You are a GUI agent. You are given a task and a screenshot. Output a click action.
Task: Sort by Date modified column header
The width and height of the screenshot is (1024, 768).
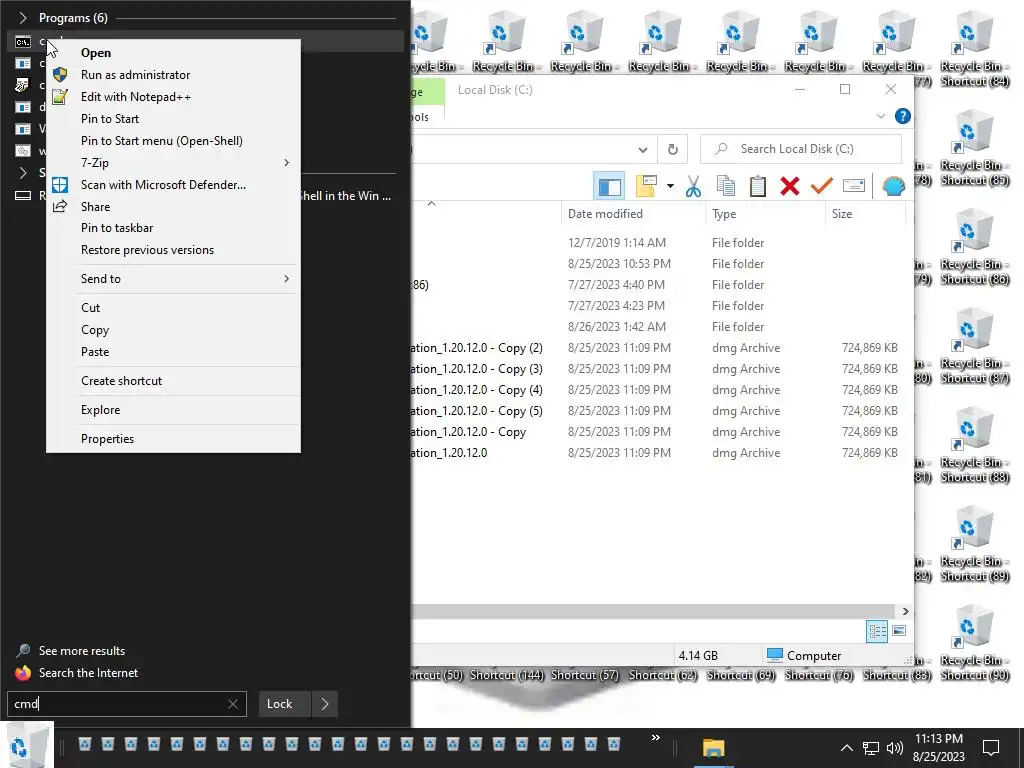point(632,214)
